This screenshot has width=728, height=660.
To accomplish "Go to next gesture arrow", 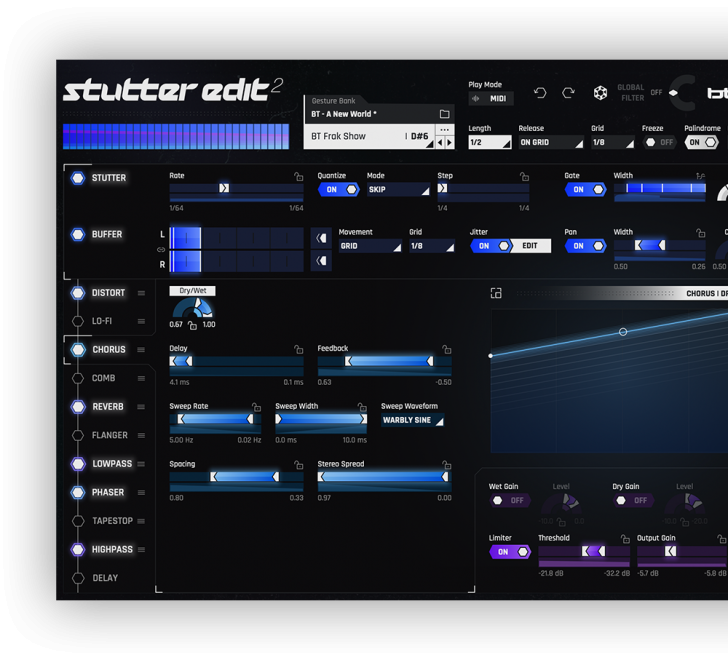I will (449, 142).
